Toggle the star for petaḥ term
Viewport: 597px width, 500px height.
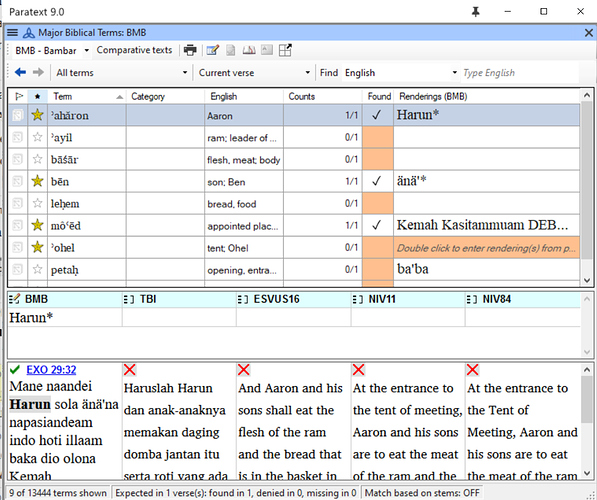(x=37, y=269)
